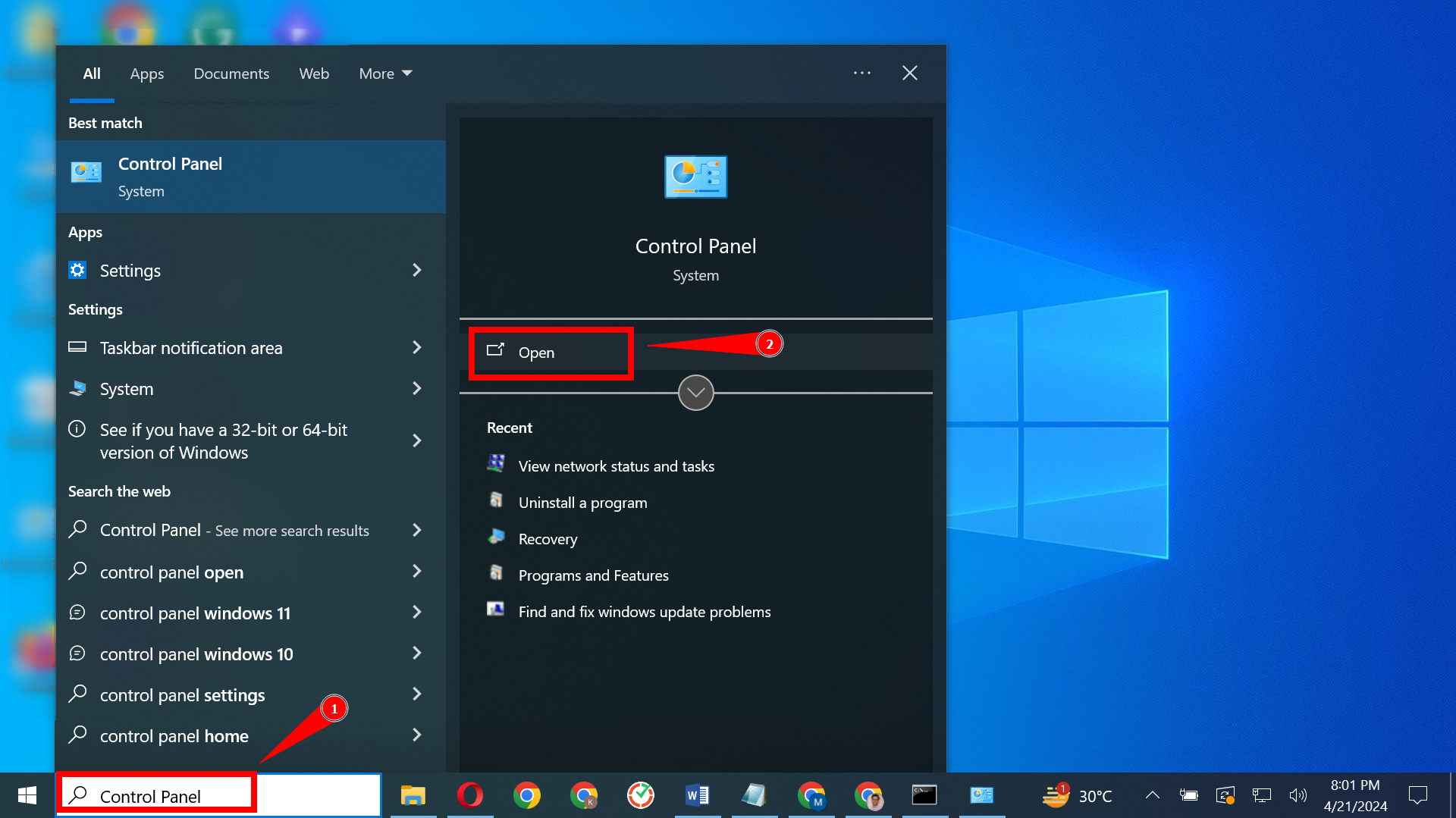Expand the See more search results chevron
The height and width of the screenshot is (818, 1456).
pos(416,530)
